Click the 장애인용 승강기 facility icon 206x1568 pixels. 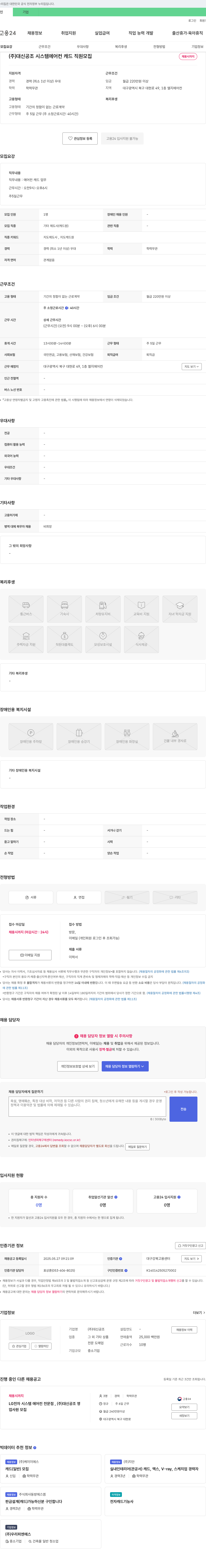(79, 736)
